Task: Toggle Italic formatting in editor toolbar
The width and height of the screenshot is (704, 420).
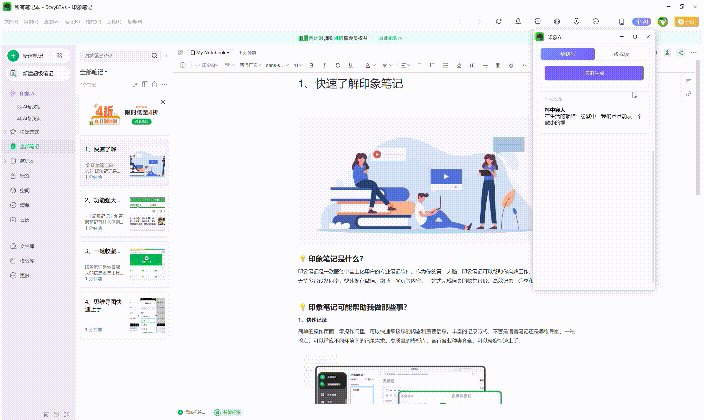Action: point(325,65)
